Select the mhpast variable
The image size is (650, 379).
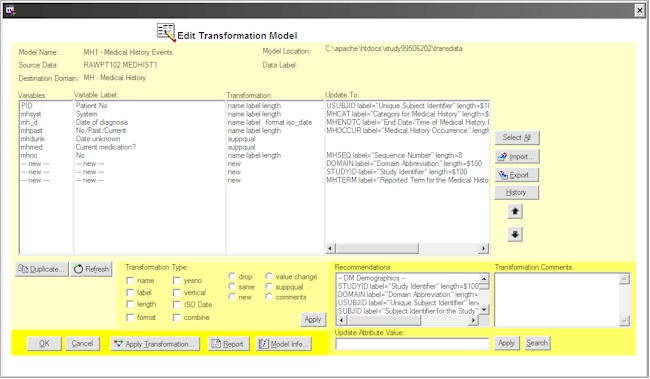[32, 131]
